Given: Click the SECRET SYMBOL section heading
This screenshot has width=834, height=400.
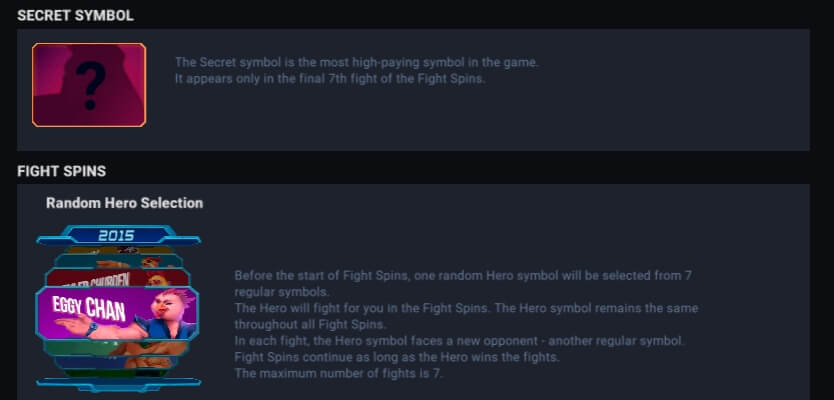Looking at the screenshot, I should (76, 15).
